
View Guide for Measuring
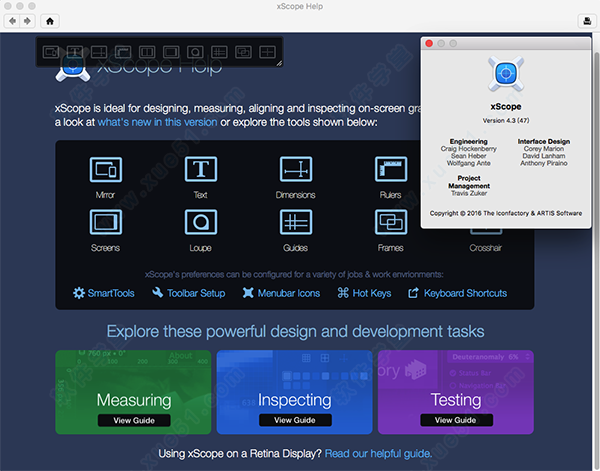[x=134, y=420]
